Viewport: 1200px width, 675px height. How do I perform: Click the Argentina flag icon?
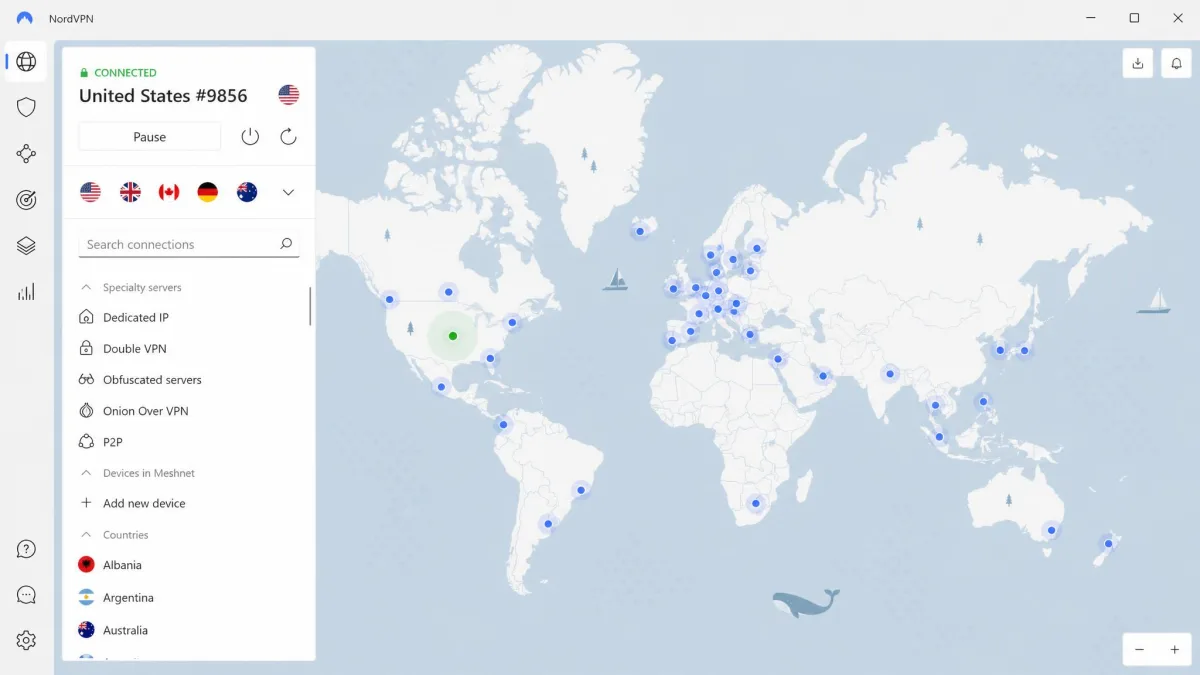87,597
